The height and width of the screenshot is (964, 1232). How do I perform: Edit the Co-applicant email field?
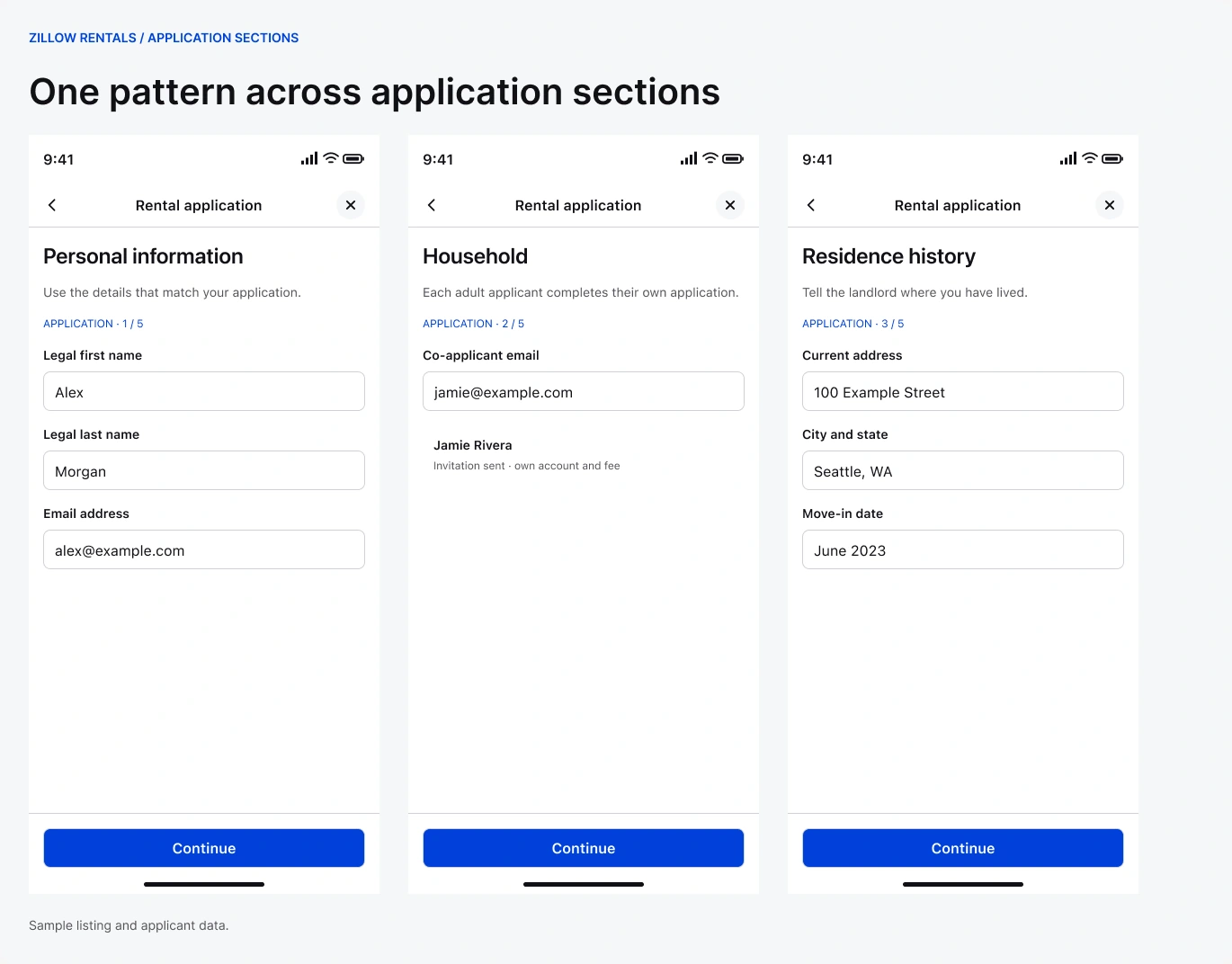pos(584,391)
